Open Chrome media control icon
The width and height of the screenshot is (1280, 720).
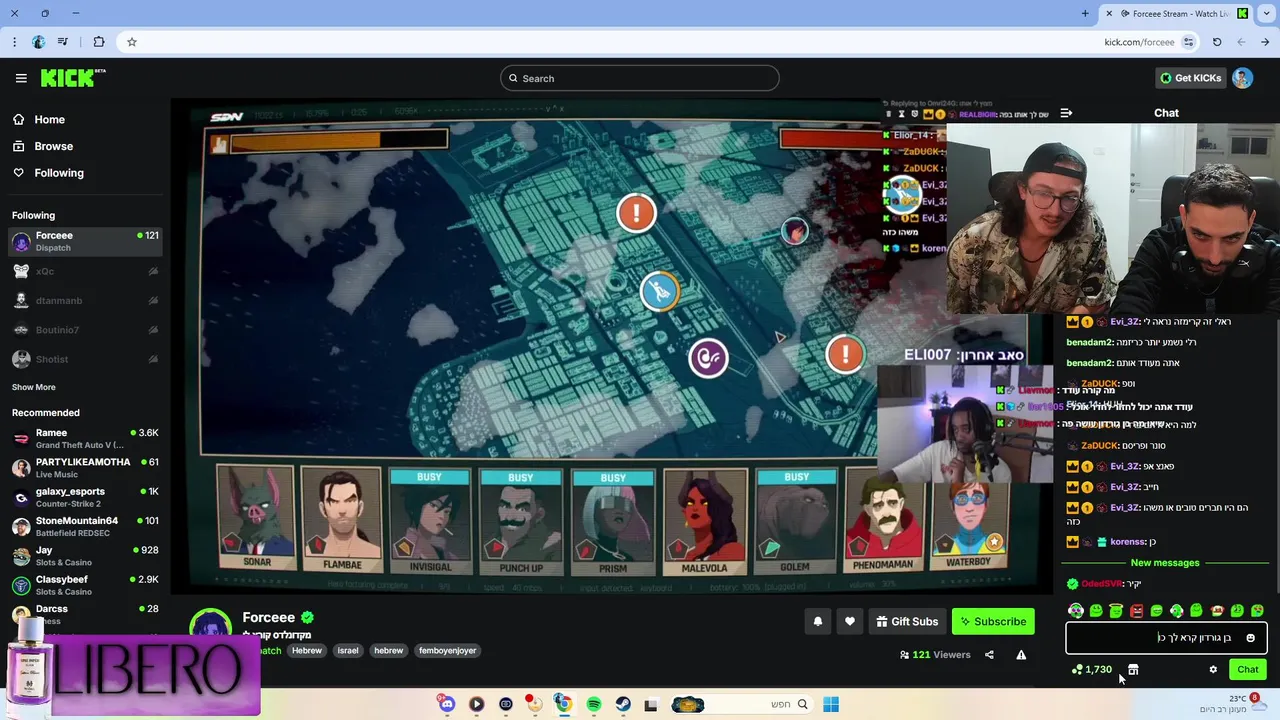point(64,42)
